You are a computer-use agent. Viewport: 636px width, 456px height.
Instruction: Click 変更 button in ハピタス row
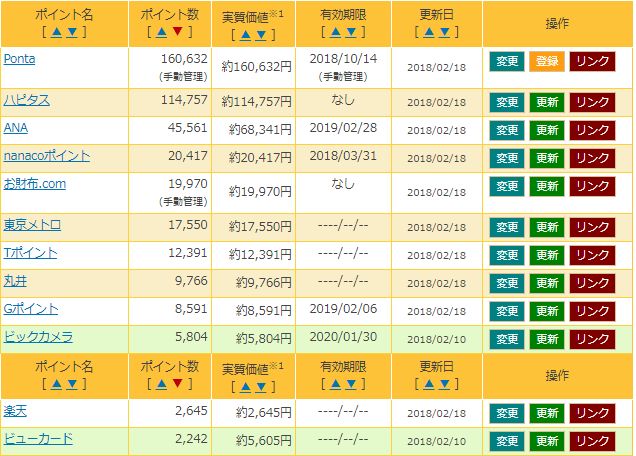click(x=507, y=102)
